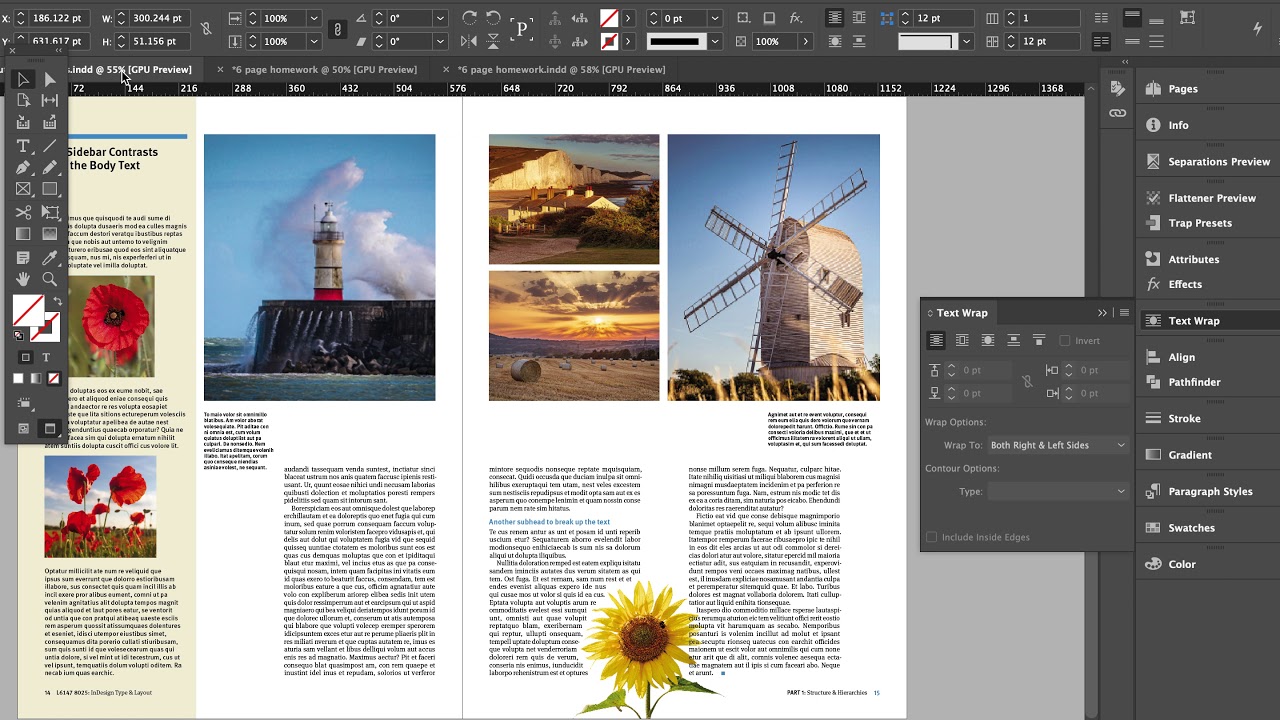This screenshot has height=720, width=1280.
Task: Enable Wrap Around Bounding Box
Action: [962, 341]
